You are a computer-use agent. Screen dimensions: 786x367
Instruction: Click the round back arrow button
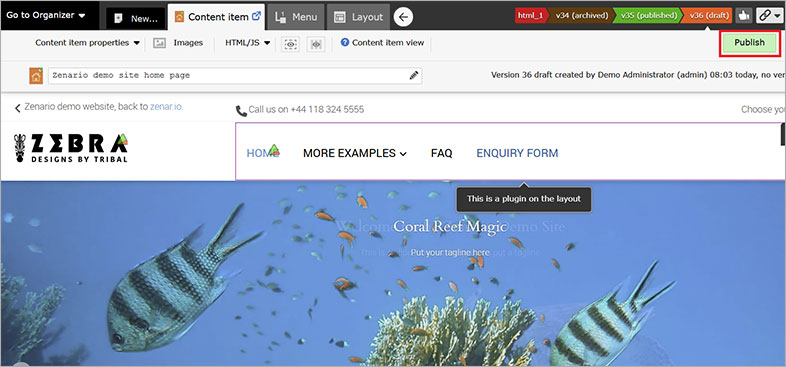click(x=403, y=17)
